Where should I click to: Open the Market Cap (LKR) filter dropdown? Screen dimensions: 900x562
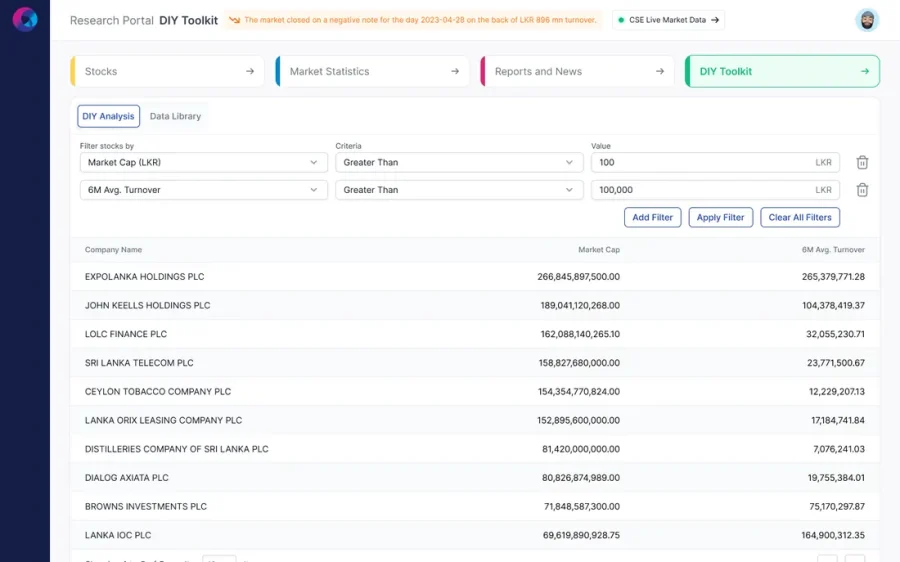click(204, 162)
